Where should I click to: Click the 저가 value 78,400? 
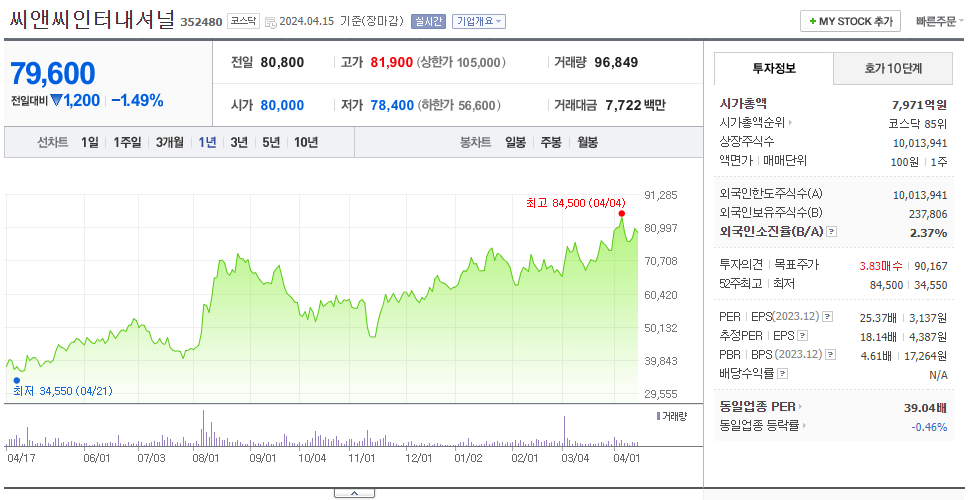click(392, 106)
